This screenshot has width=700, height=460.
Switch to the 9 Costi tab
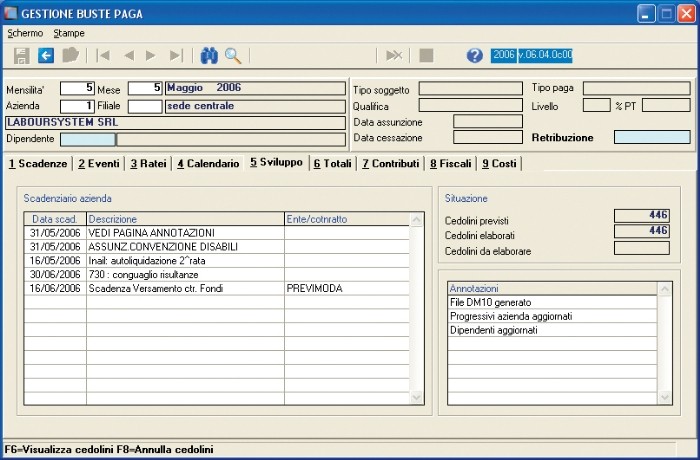point(499,164)
